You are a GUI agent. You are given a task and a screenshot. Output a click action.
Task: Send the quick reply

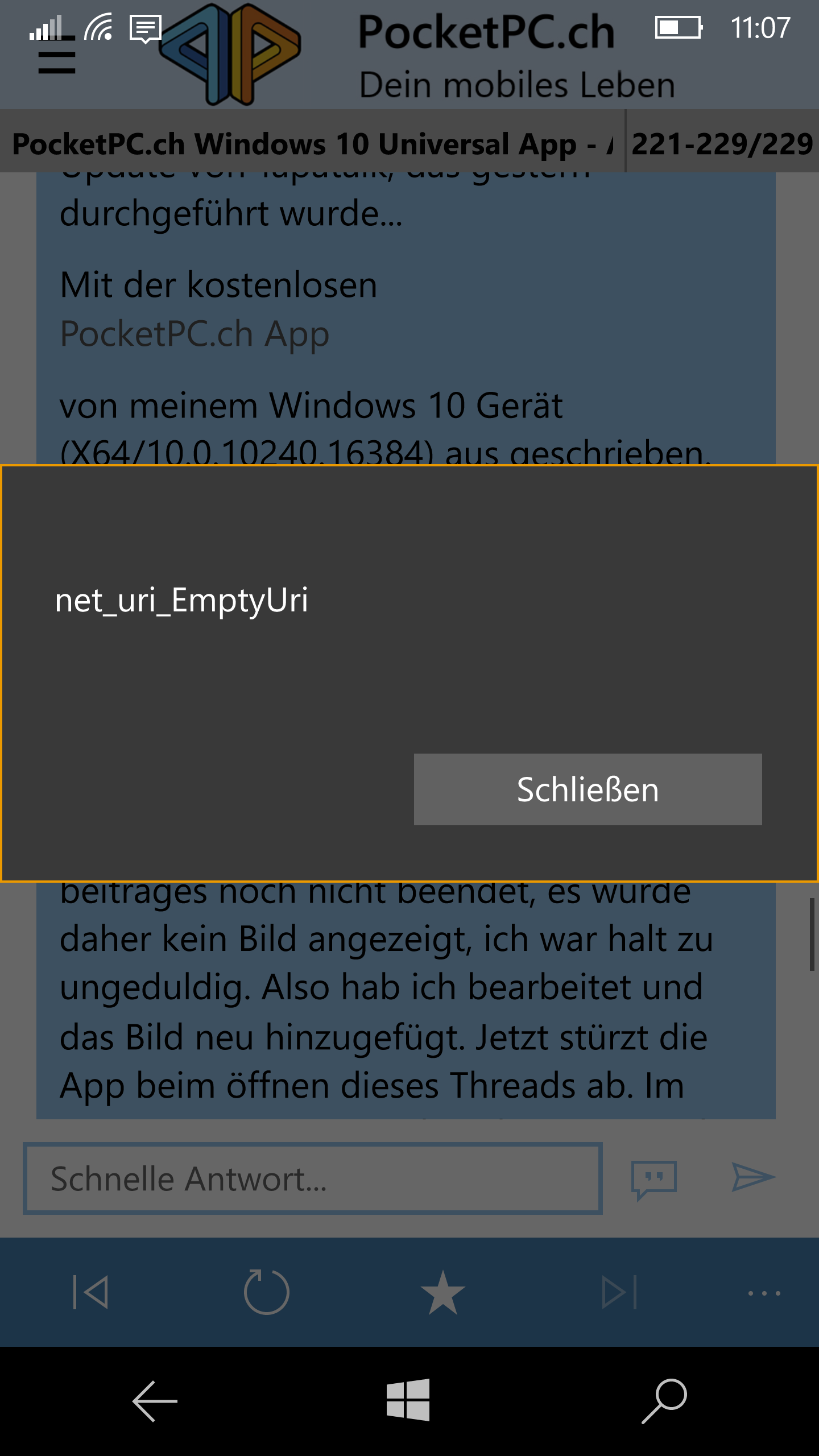(x=754, y=1177)
